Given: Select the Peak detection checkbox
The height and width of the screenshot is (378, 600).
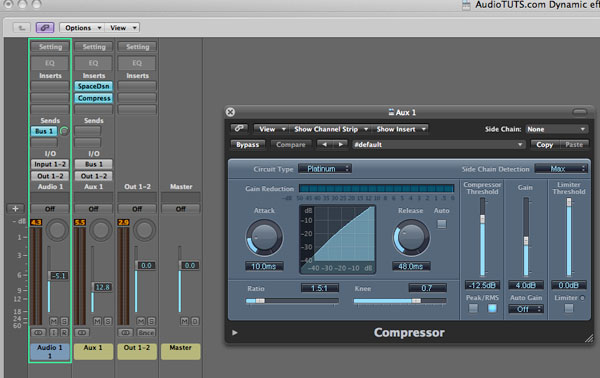Looking at the screenshot, I should point(473,308).
